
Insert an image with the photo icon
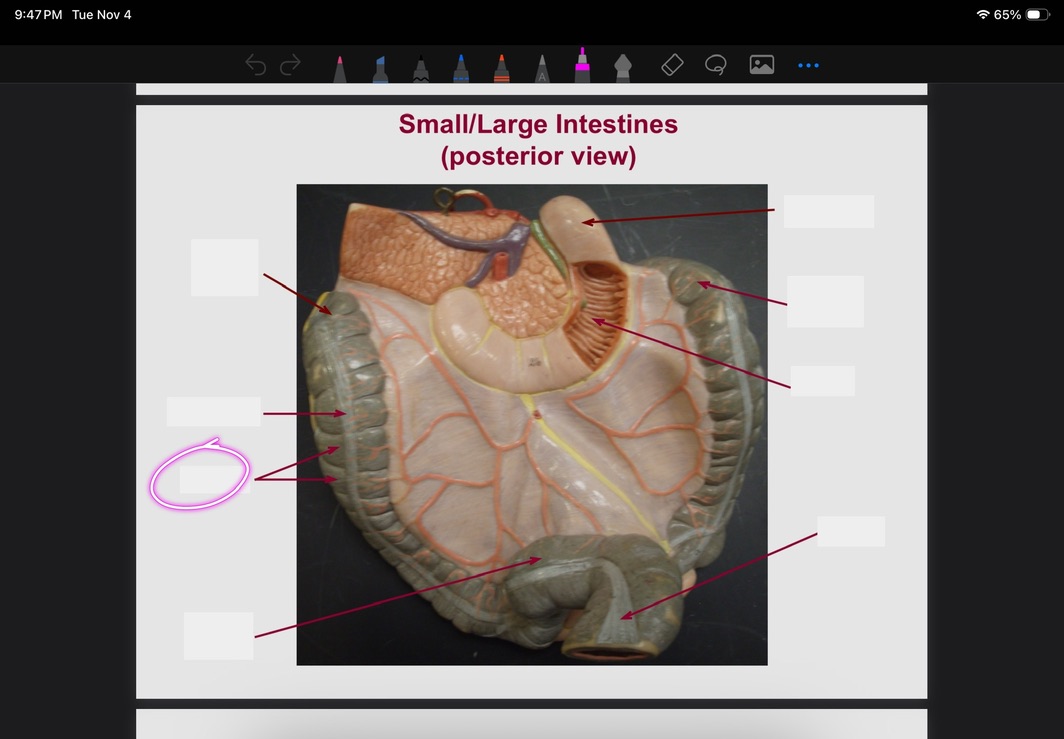click(x=762, y=65)
